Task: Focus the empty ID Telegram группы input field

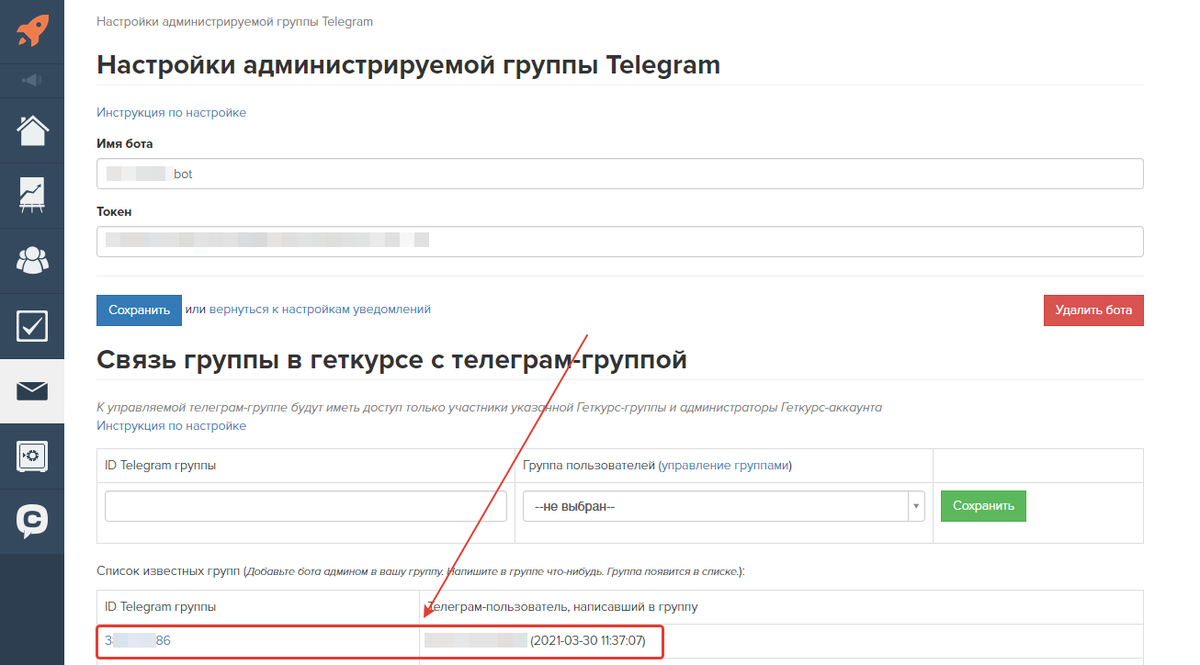Action: pos(305,506)
